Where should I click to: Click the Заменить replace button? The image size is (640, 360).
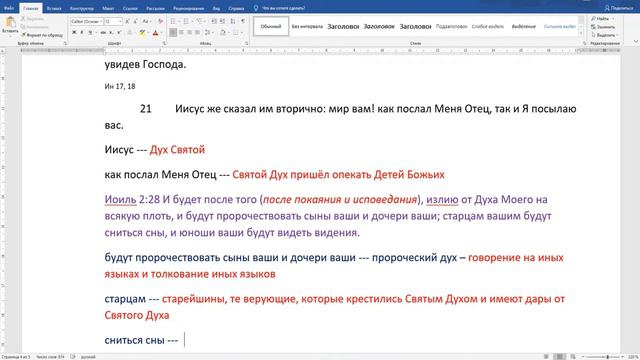(603, 27)
